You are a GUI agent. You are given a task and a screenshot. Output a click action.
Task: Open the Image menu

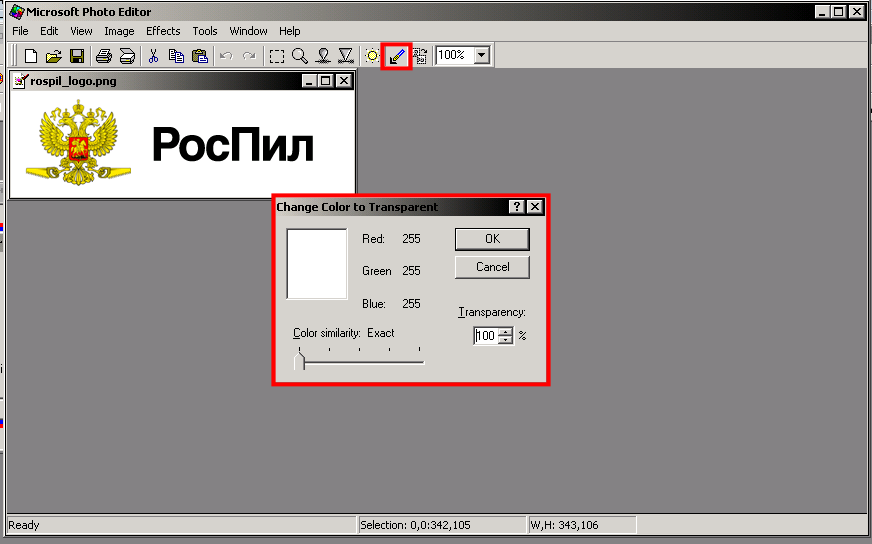coord(119,31)
